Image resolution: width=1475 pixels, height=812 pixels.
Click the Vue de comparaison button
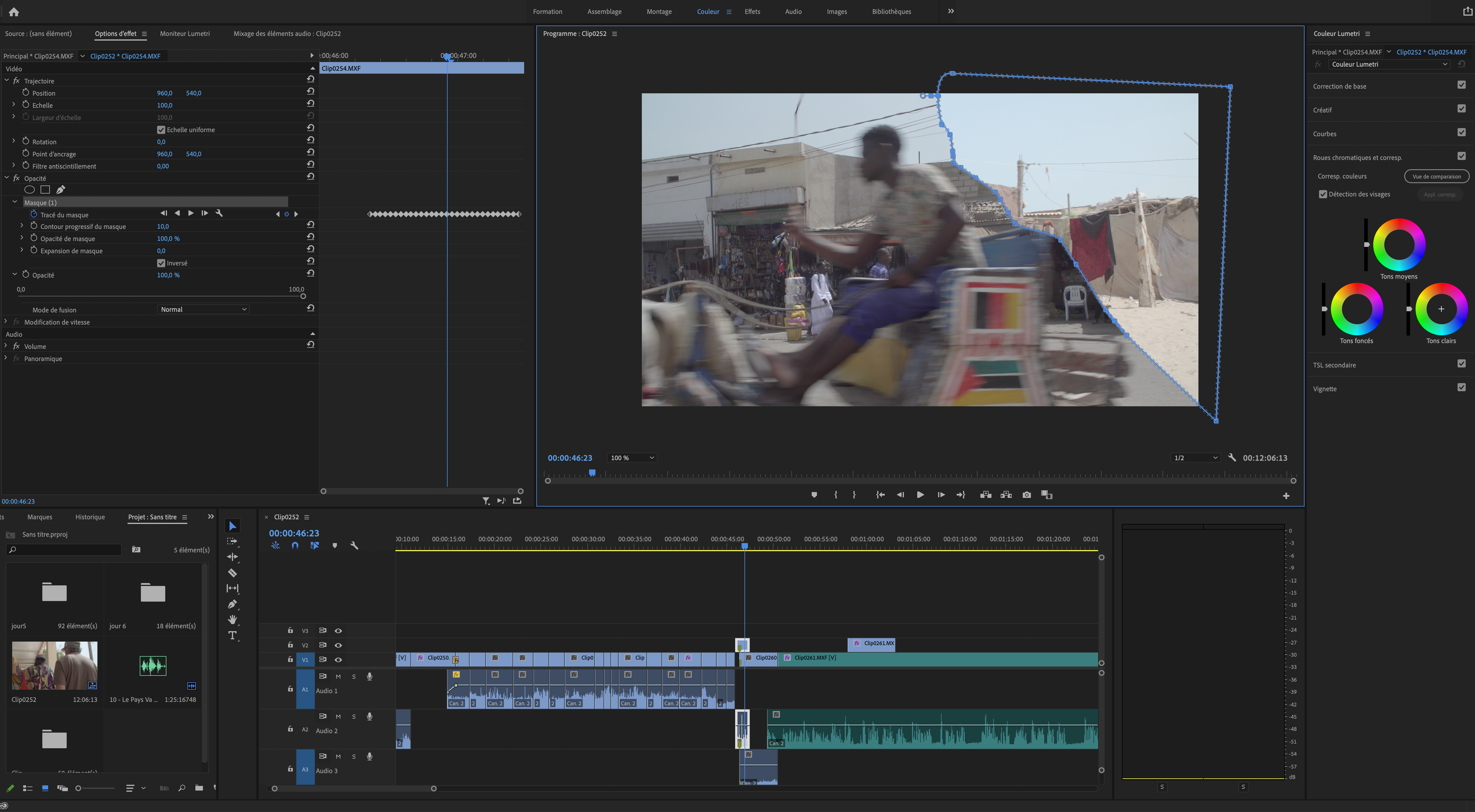pos(1436,176)
